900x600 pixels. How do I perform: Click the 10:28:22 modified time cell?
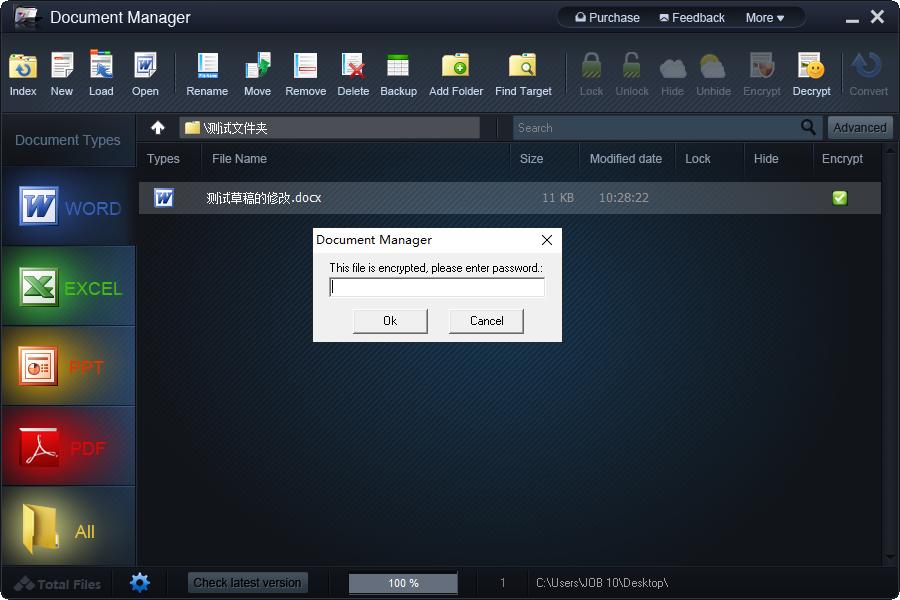624,198
